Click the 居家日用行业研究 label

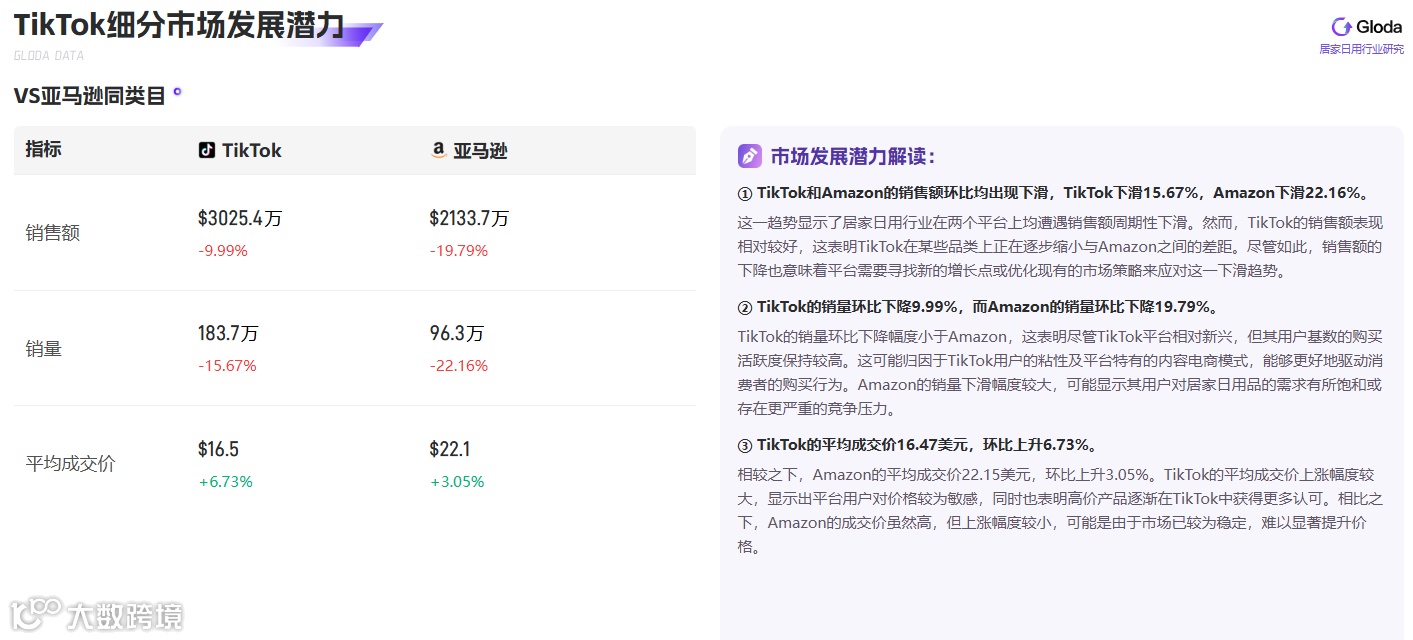pos(1361,49)
